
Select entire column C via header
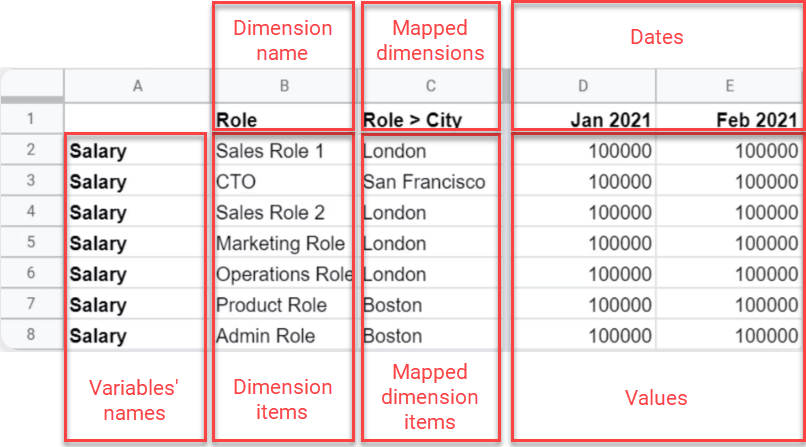[x=431, y=86]
